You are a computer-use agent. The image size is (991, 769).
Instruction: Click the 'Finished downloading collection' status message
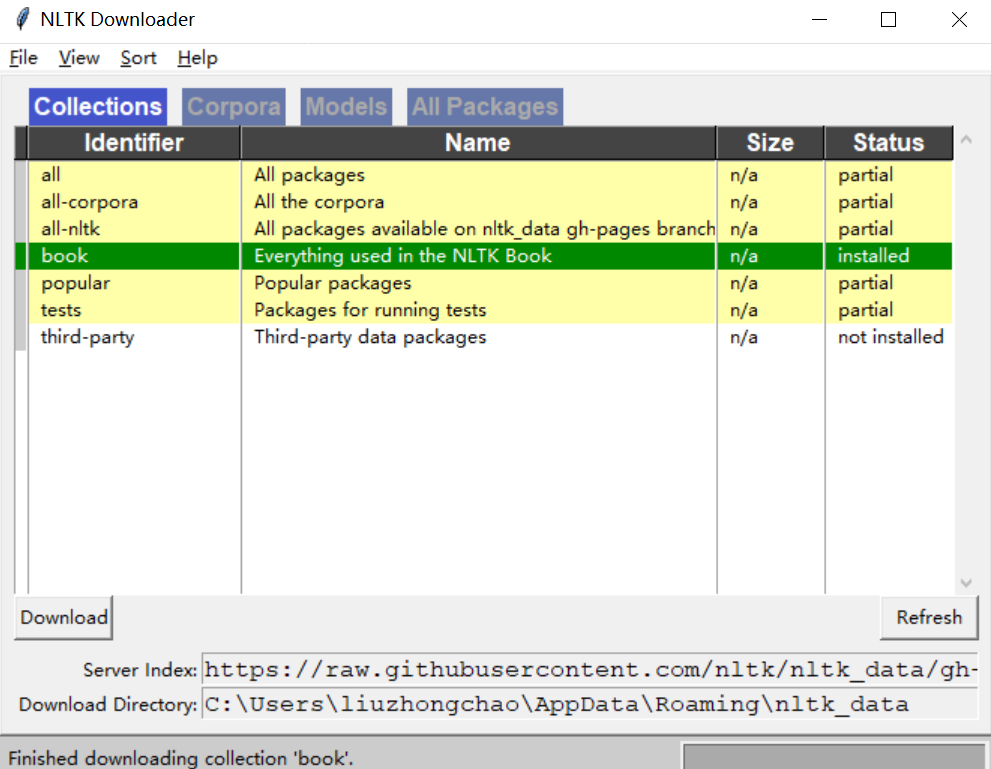(181, 758)
